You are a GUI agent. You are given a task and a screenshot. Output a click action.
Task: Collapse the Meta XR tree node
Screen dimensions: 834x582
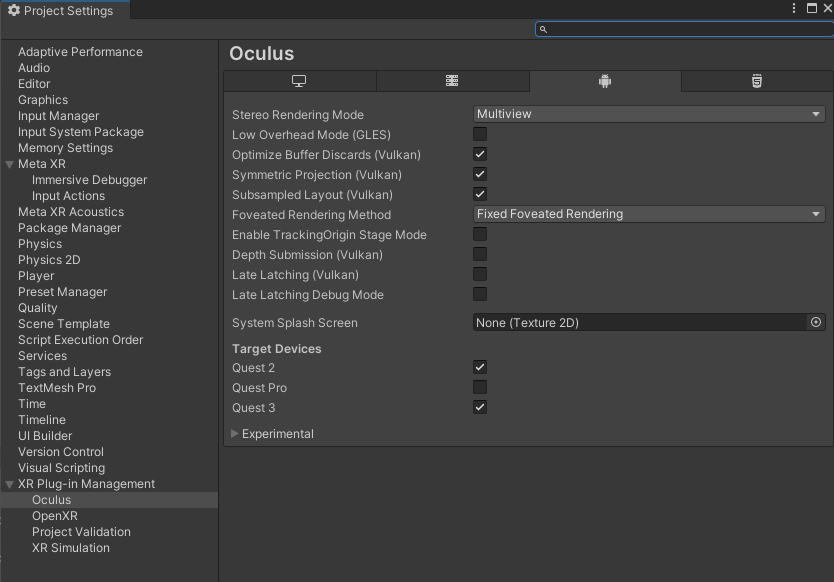(x=10, y=164)
